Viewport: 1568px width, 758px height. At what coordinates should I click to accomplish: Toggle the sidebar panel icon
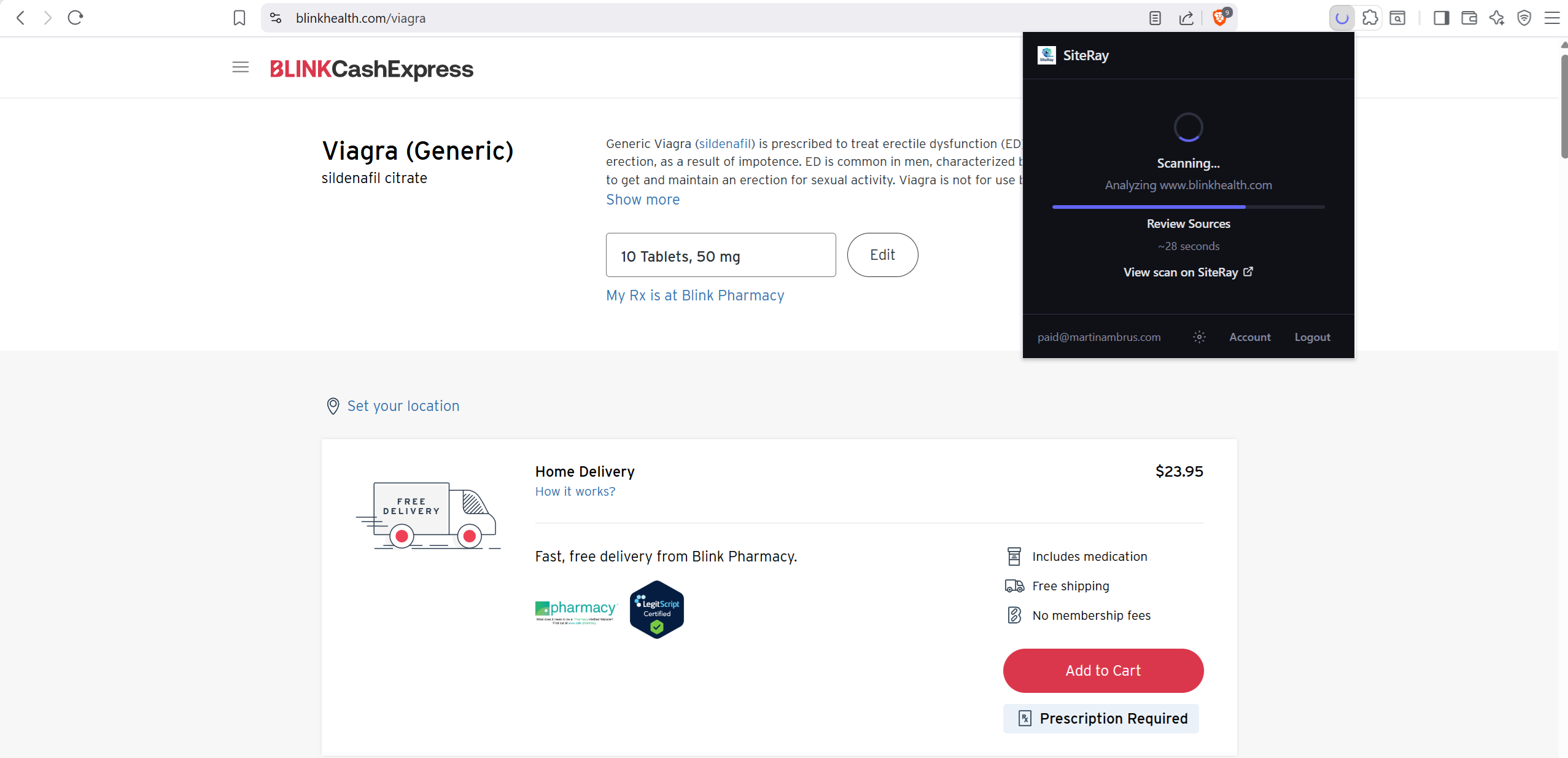pos(1441,18)
